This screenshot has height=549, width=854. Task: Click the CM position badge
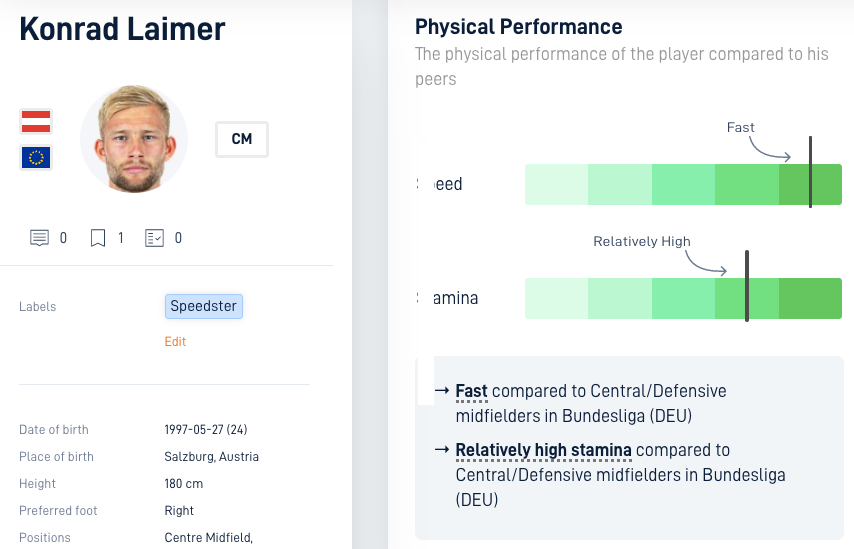pos(242,139)
